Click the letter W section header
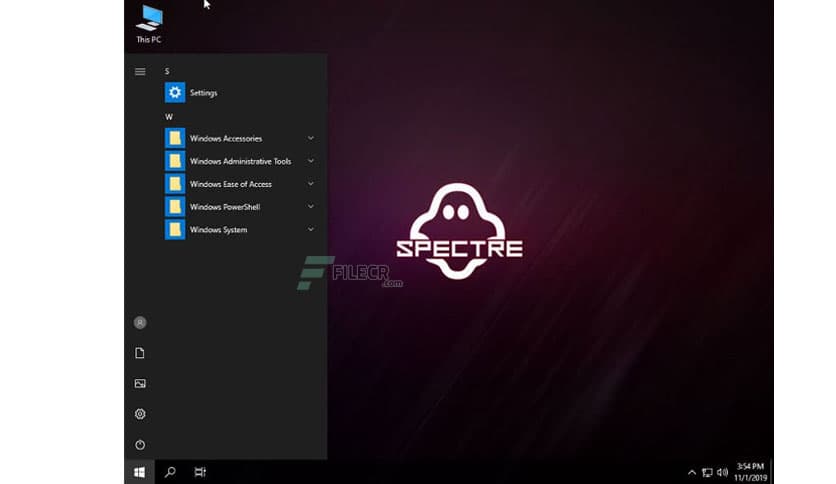The image size is (836, 484). 168,117
